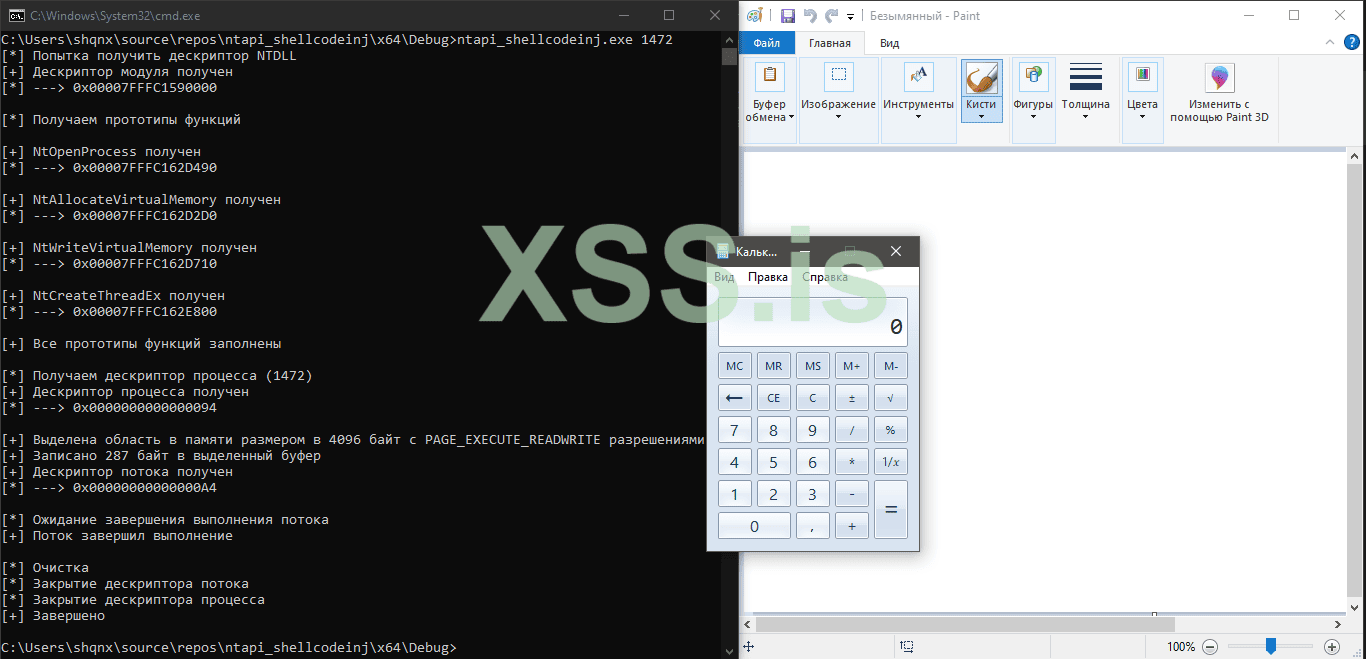Click the Save icon in Paint's quick access toolbar
Screen dimensions: 1366x659
tap(788, 16)
